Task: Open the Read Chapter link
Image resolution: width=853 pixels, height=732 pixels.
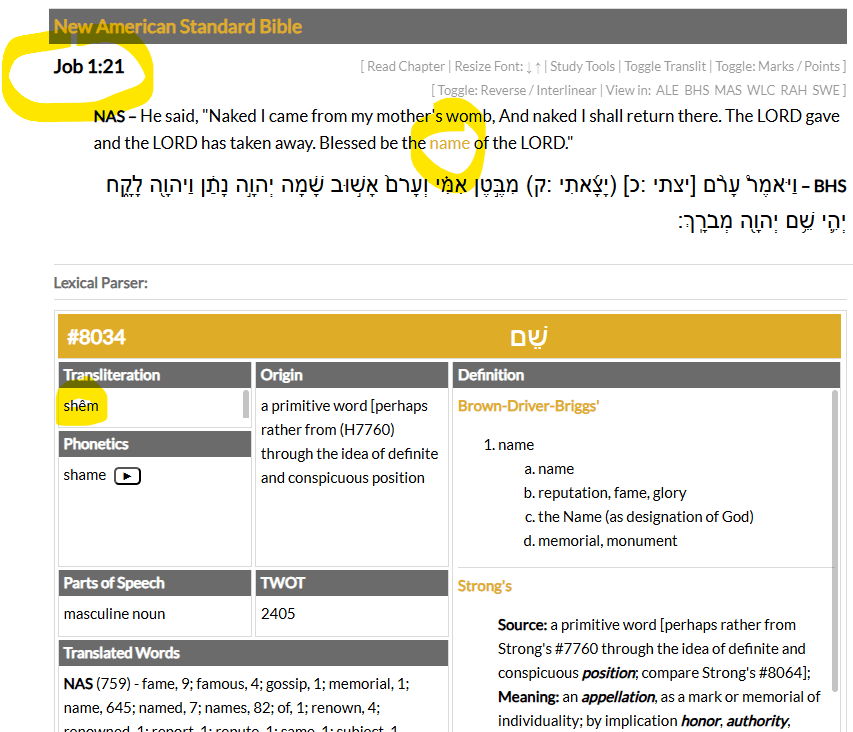Action: [x=406, y=67]
